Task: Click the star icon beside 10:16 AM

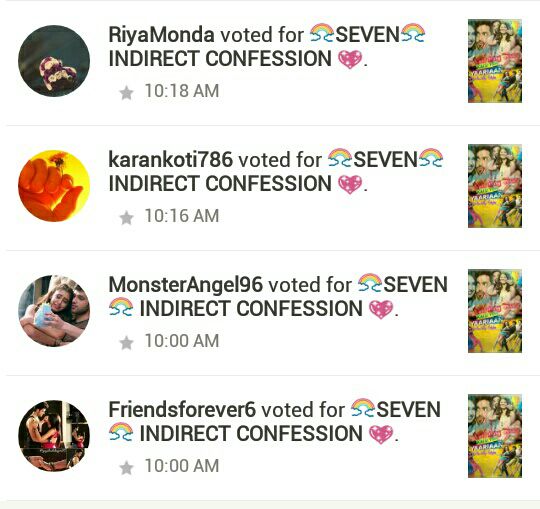Action: coord(126,218)
